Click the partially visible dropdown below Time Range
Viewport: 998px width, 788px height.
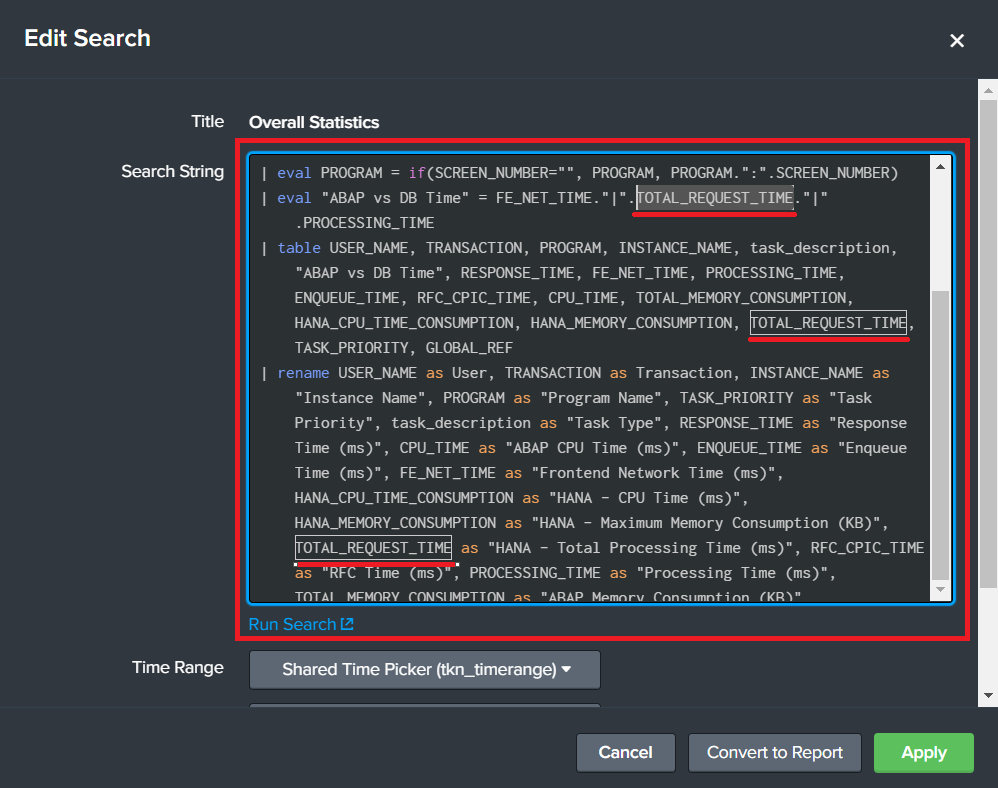pyautogui.click(x=424, y=706)
